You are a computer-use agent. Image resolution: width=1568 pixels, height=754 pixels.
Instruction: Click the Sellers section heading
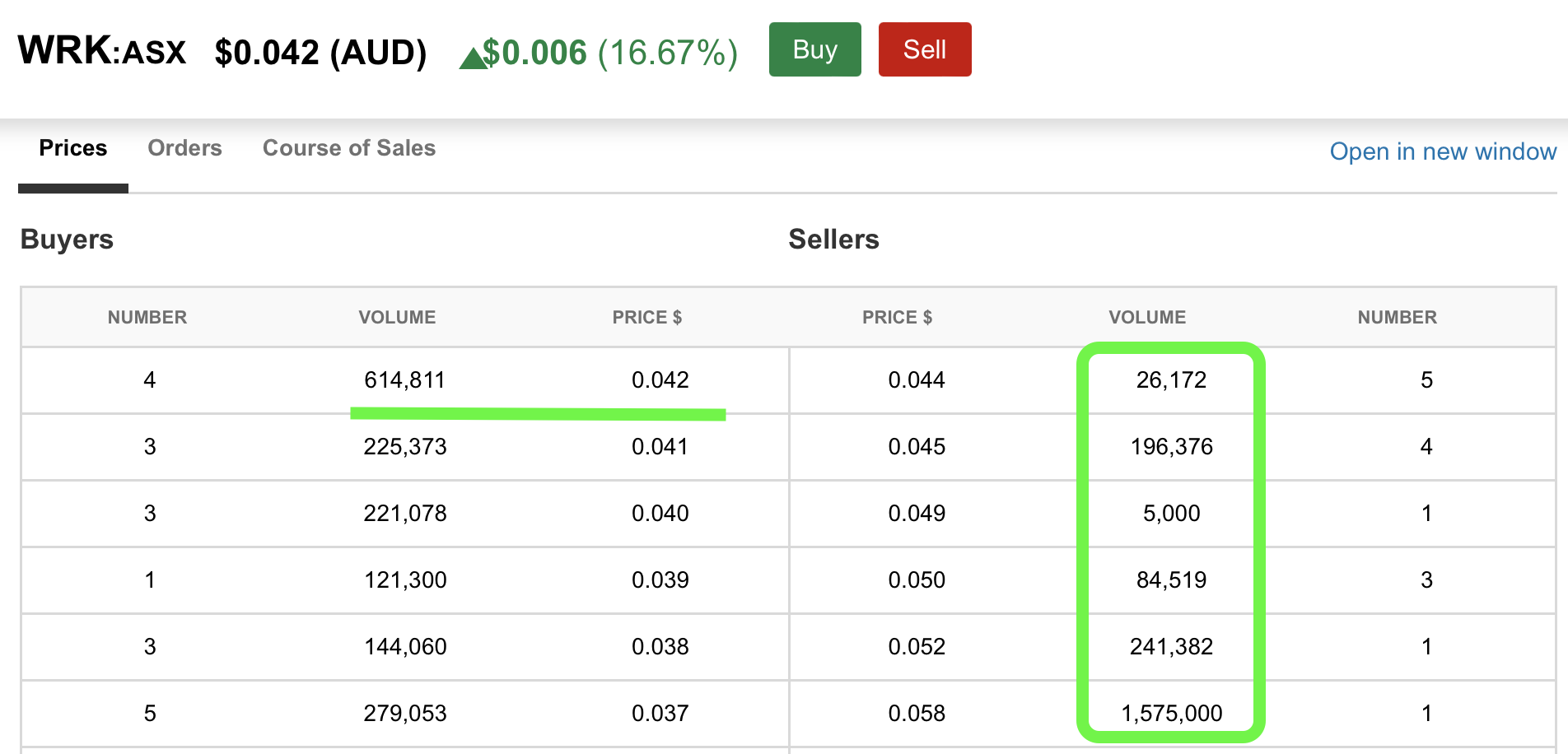[x=833, y=240]
